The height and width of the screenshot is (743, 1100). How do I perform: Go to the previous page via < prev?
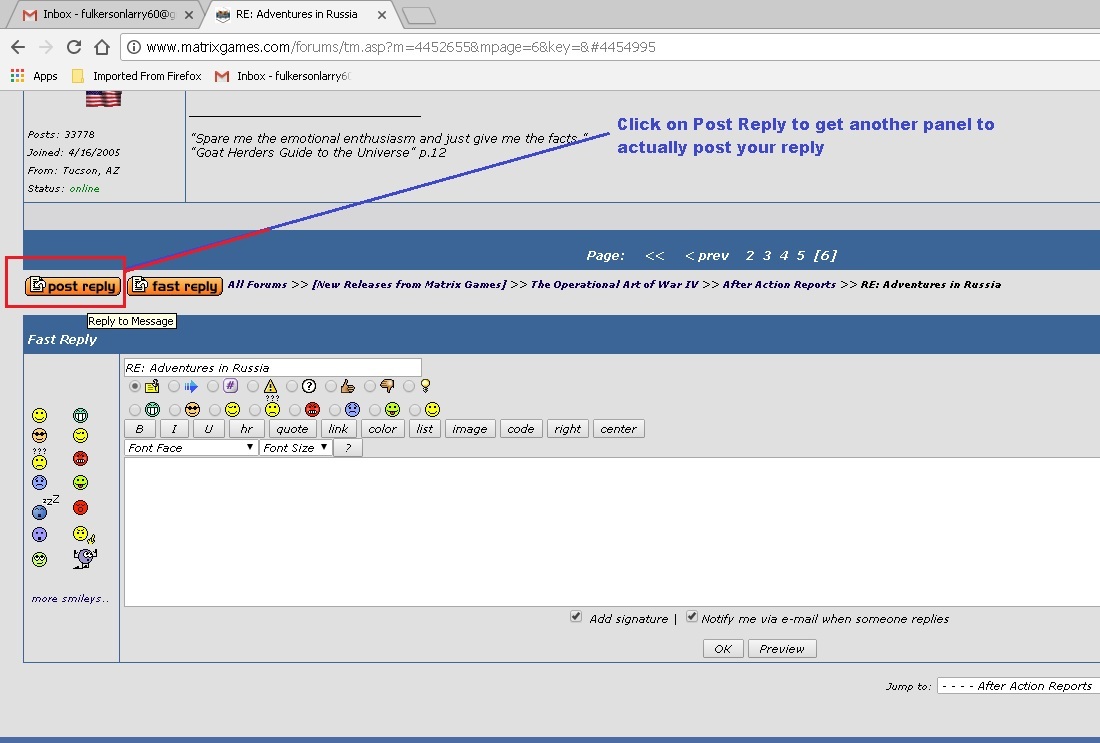(706, 255)
